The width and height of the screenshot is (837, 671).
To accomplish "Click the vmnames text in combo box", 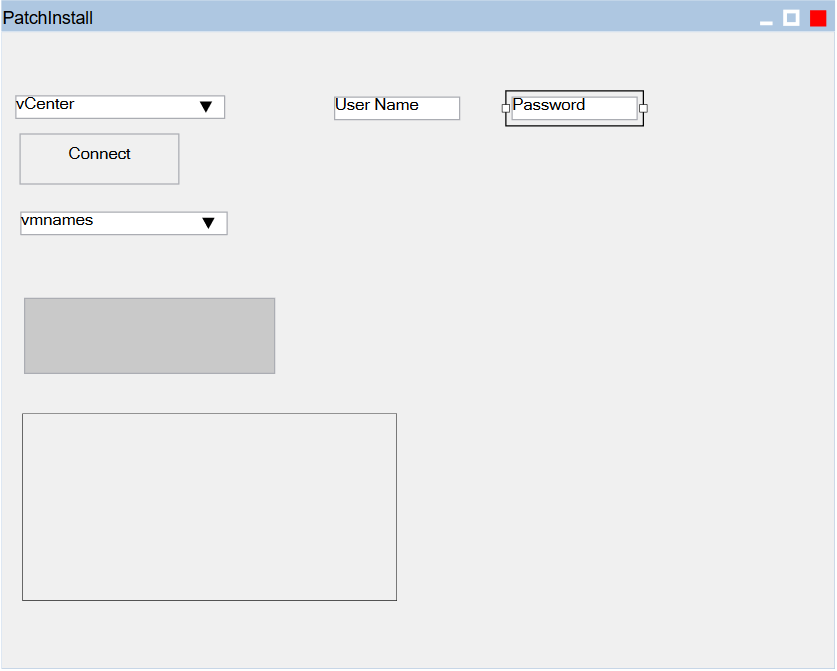I will coord(57,220).
